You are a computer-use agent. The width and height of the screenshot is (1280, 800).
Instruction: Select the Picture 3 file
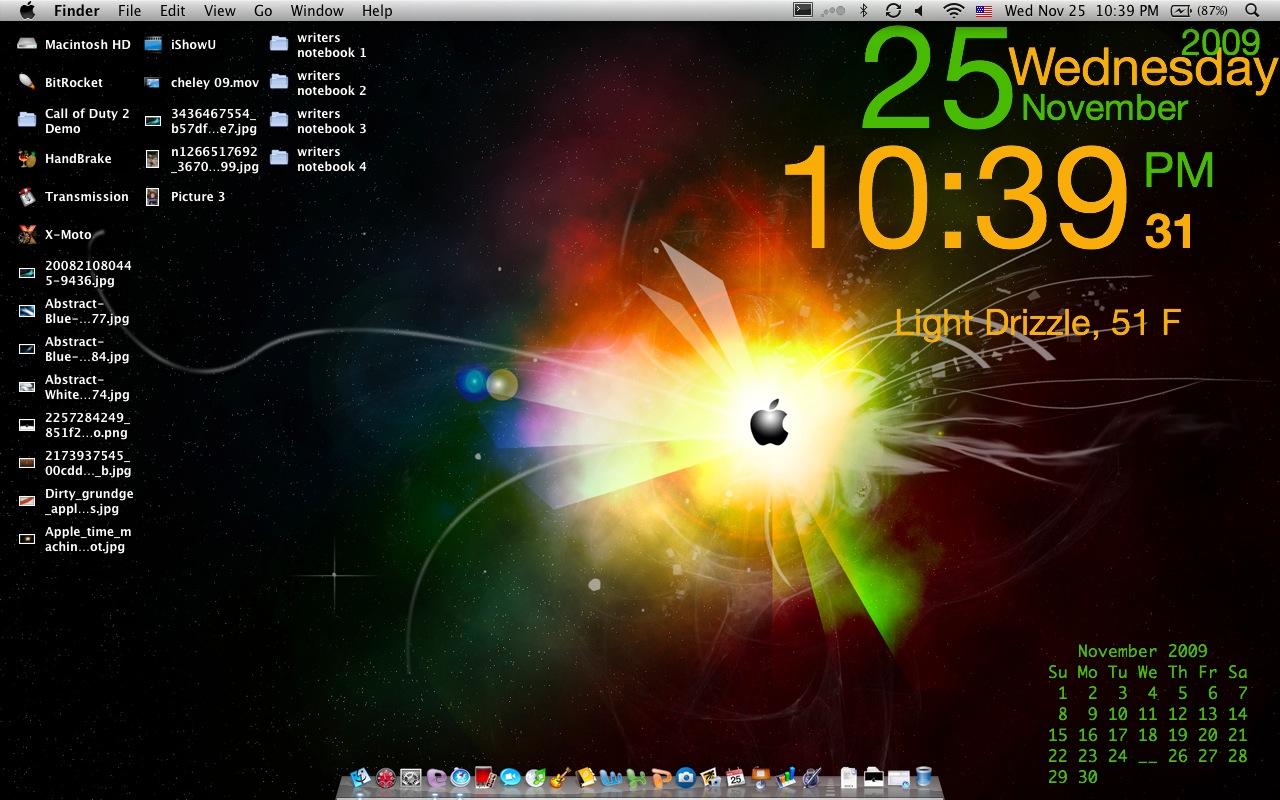tap(153, 197)
